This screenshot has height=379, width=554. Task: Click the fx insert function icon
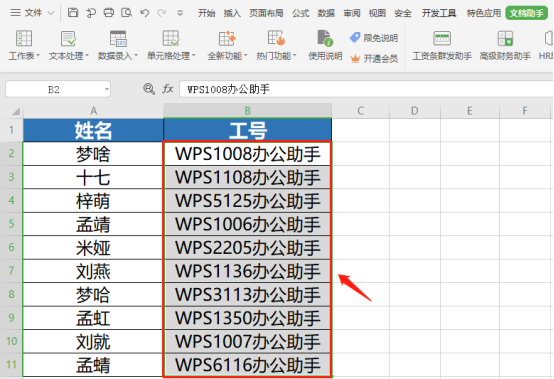[x=168, y=89]
